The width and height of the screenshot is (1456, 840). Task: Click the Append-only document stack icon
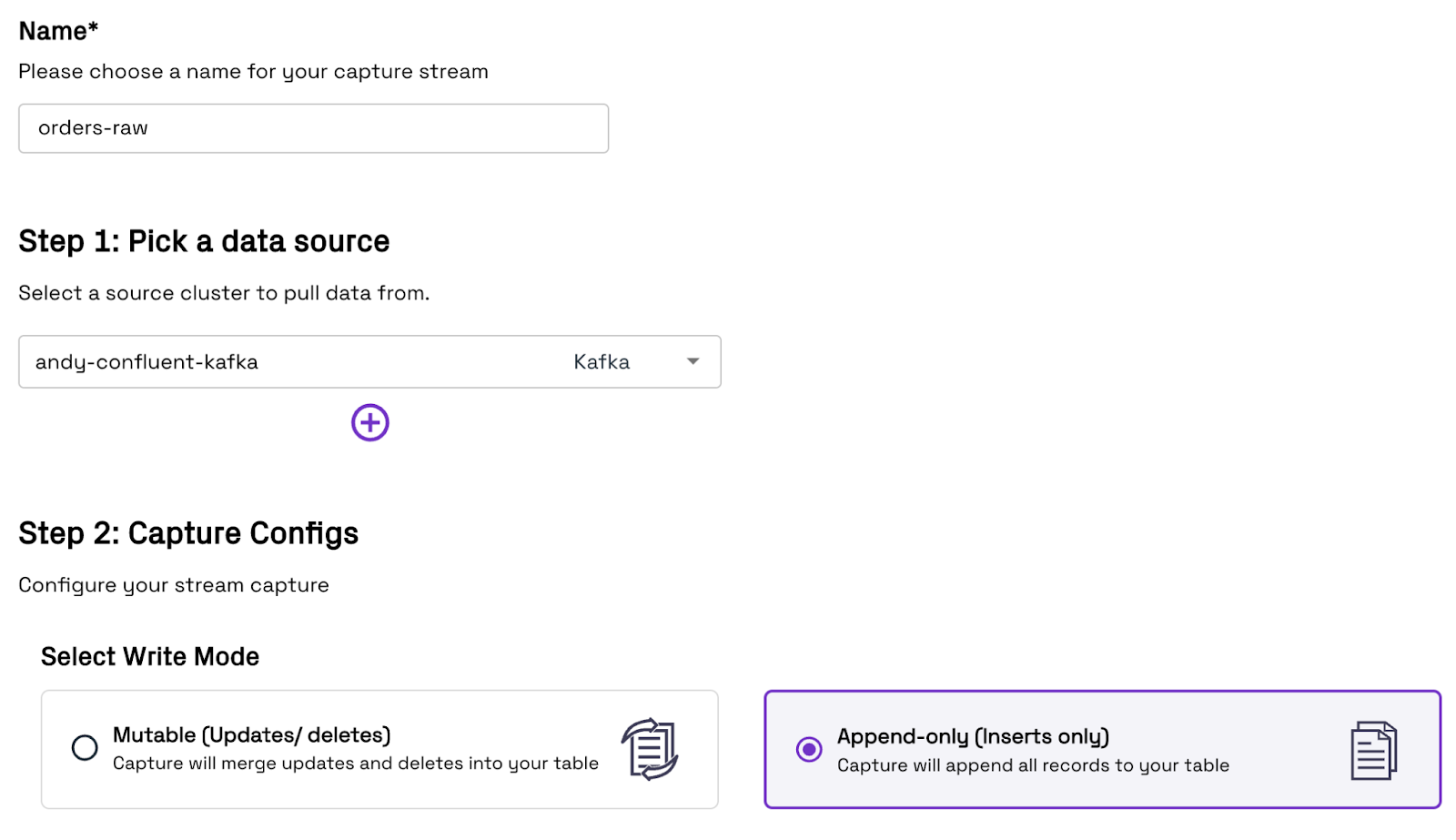pos(1373,750)
